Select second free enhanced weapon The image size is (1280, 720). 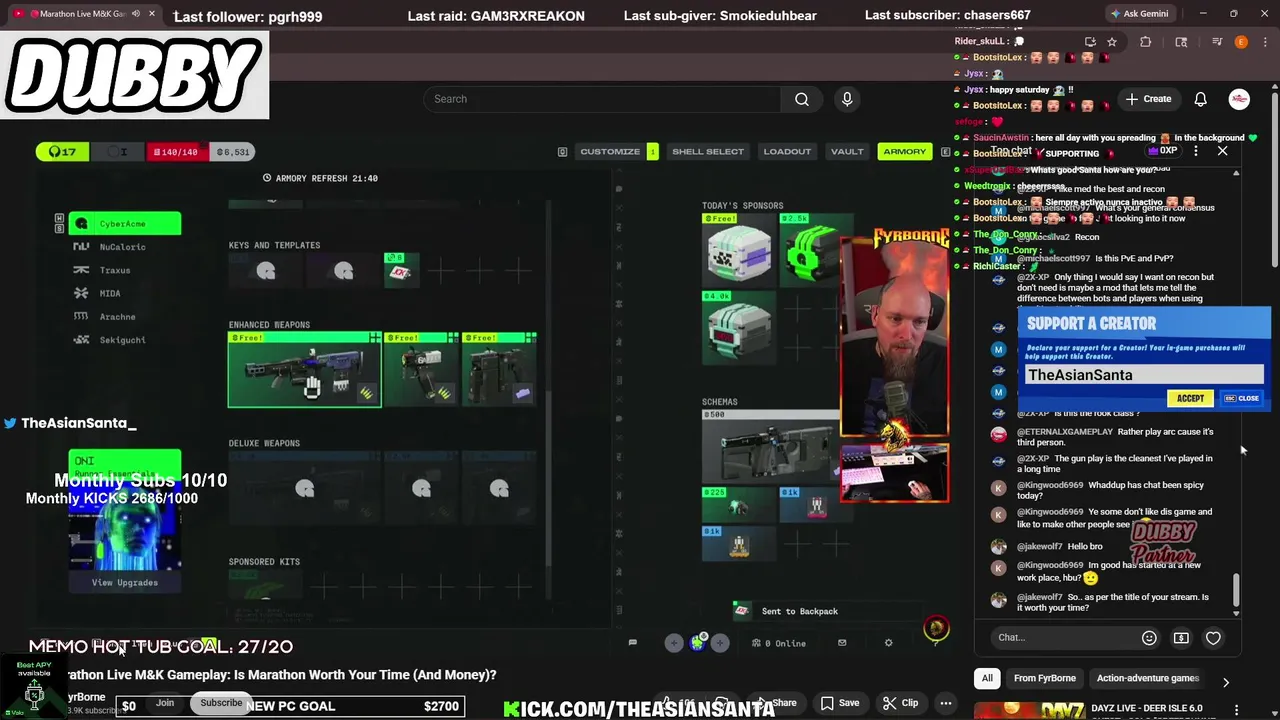pyautogui.click(x=421, y=370)
